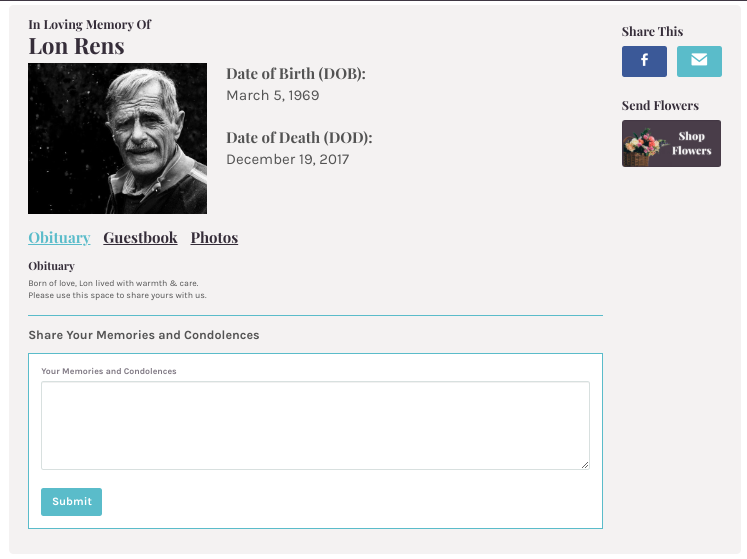View the Photos tab
Screen dimensions: 747x559
coord(214,237)
